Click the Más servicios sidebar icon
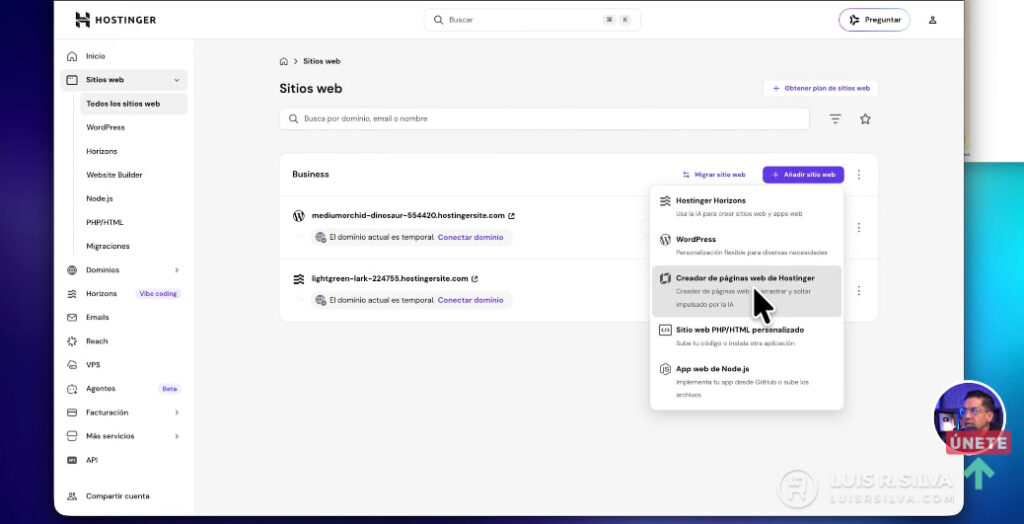 coord(72,436)
